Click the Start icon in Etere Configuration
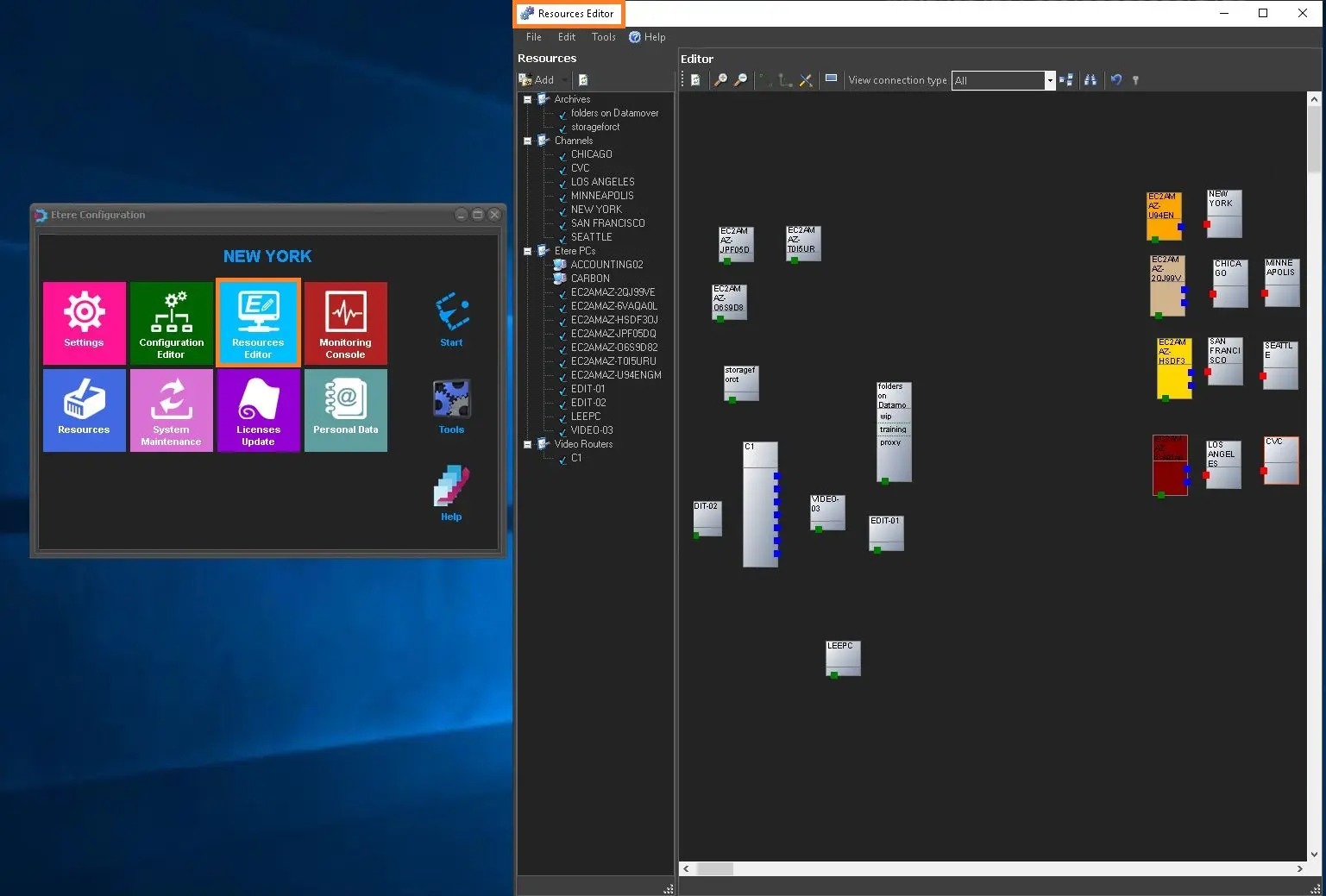 [451, 317]
